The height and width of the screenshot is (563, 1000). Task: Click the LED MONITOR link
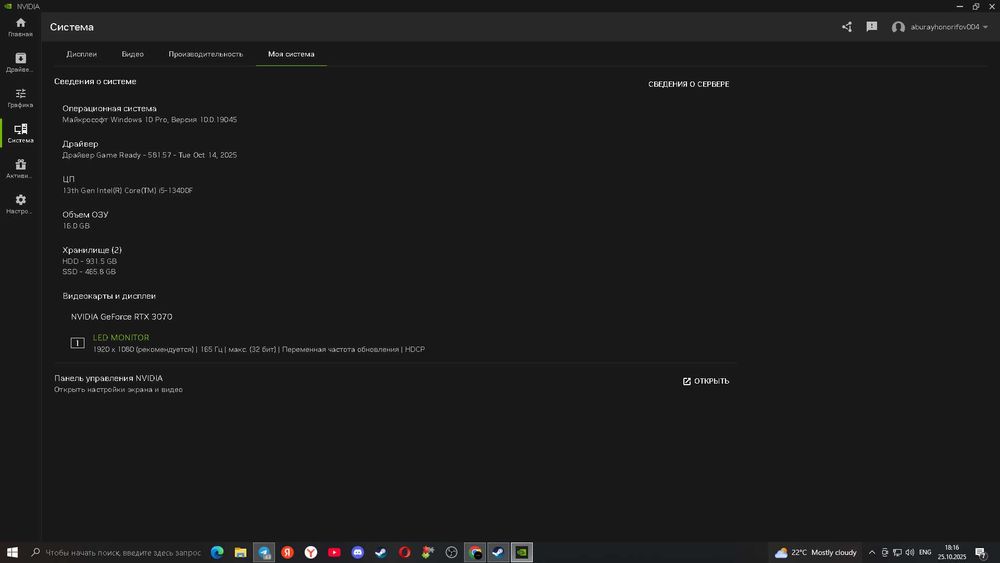pyautogui.click(x=121, y=337)
